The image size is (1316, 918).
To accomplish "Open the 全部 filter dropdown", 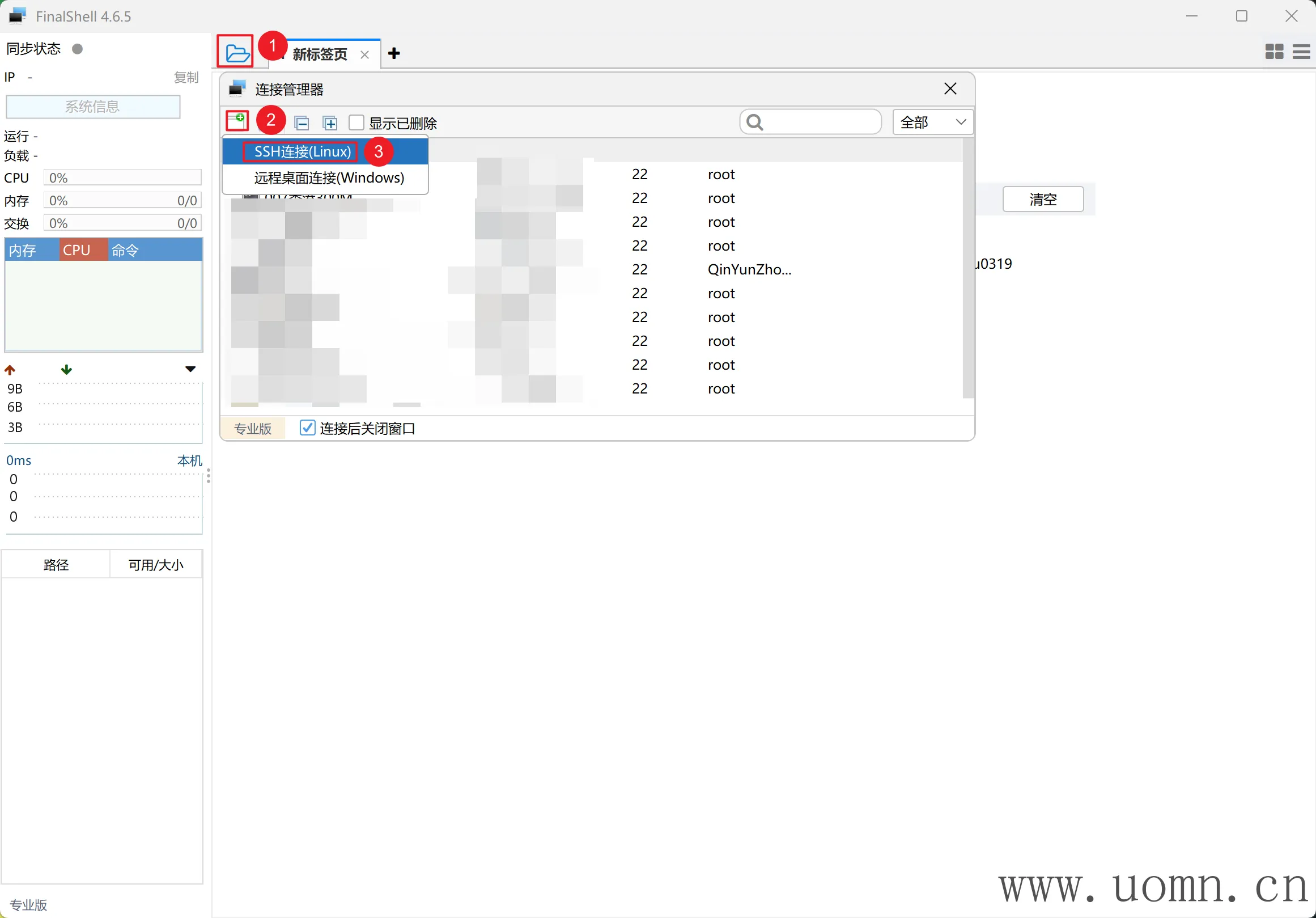I will coord(932,122).
